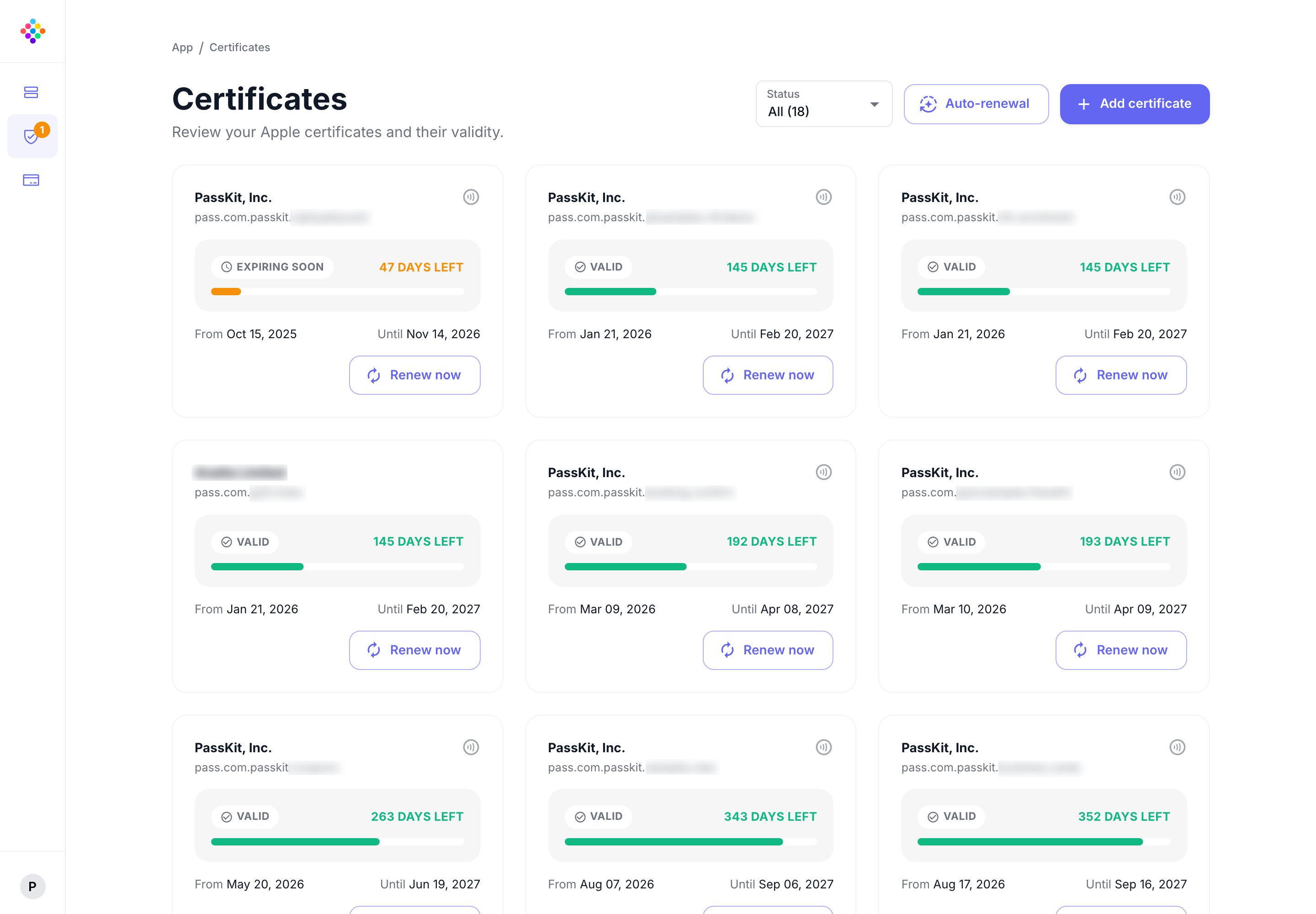This screenshot has height=914, width=1316.
Task: Open the card icon in the sidebar
Action: (x=31, y=181)
